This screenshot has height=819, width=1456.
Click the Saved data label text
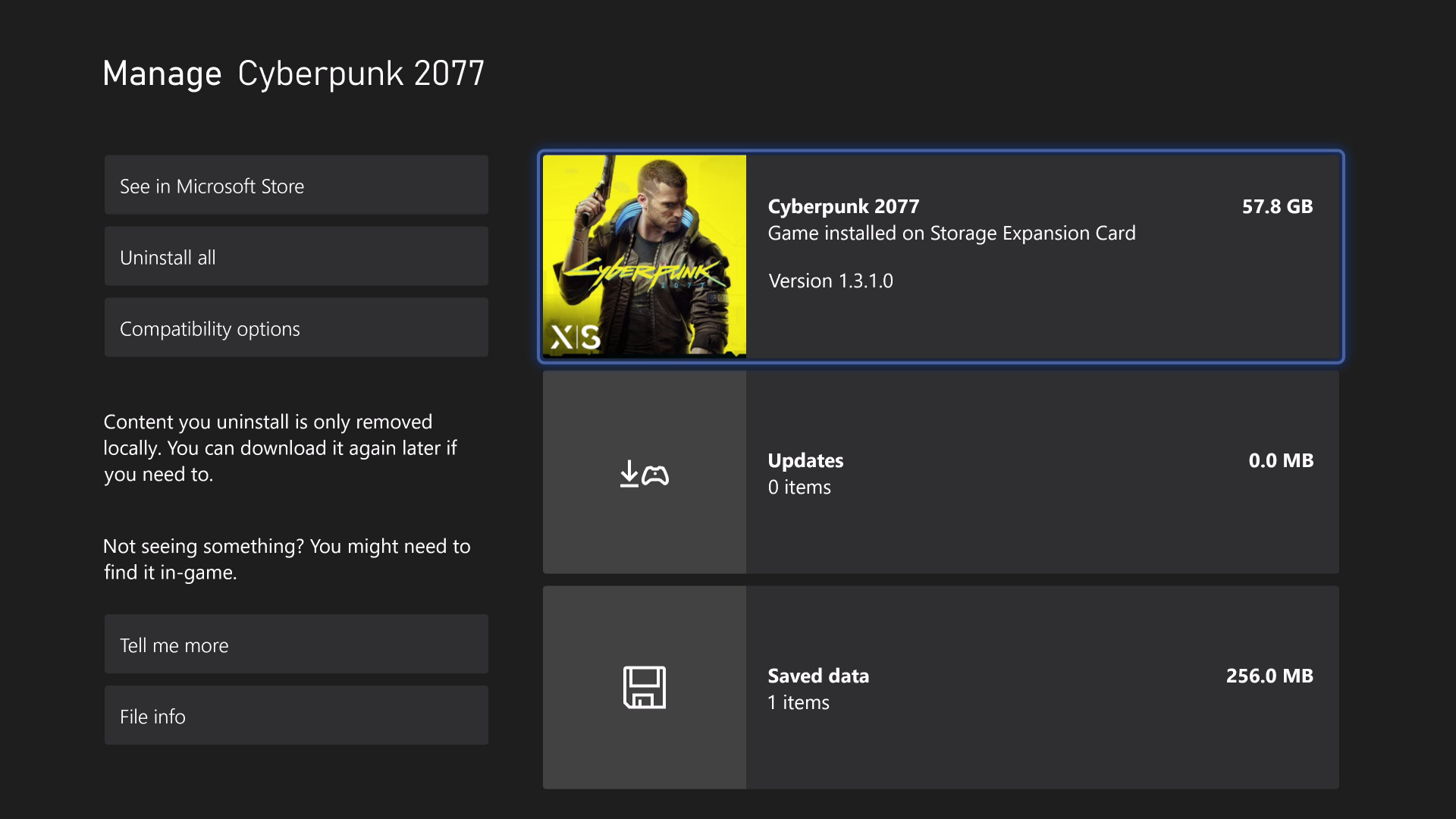pos(817,676)
